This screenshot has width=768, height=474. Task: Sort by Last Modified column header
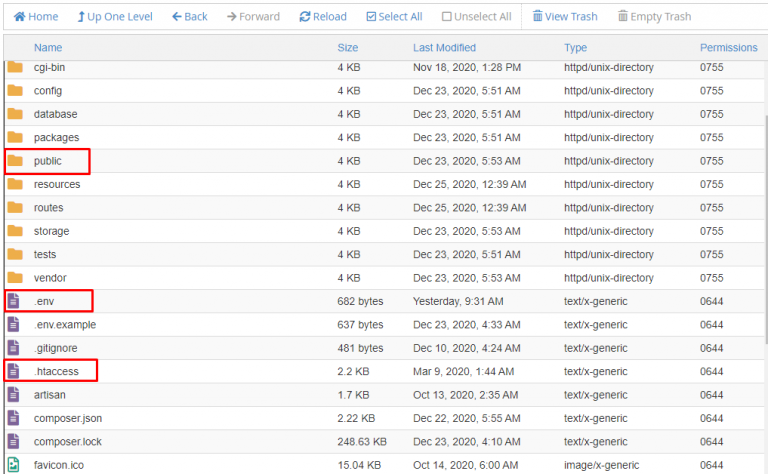click(444, 47)
